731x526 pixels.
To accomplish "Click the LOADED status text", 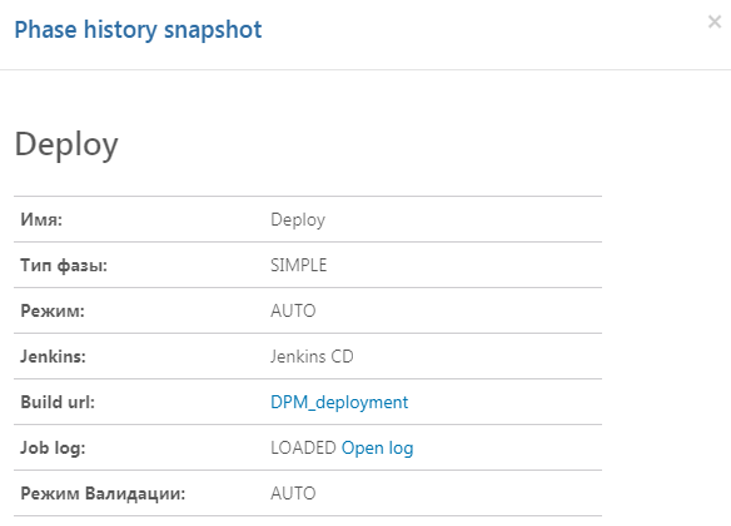I will pyautogui.click(x=303, y=448).
